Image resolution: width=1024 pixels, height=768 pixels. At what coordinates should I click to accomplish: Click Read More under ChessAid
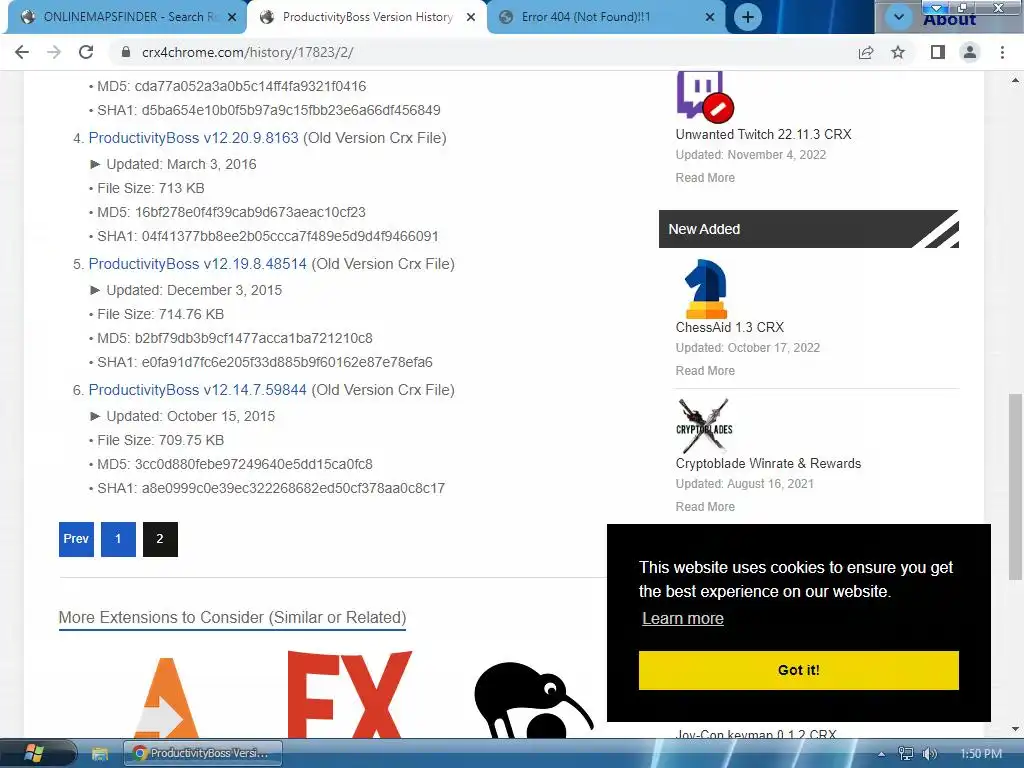point(705,371)
